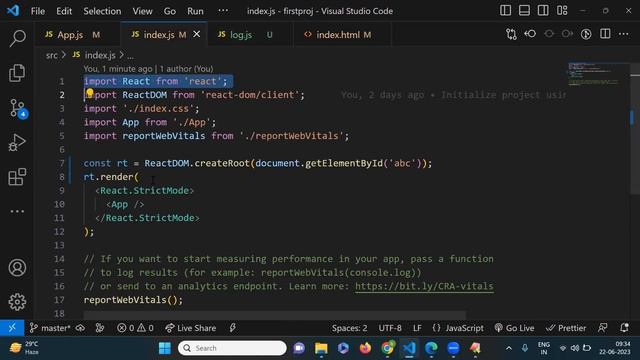
Task: Toggle secondary side bar layout icon
Action: click(543, 11)
